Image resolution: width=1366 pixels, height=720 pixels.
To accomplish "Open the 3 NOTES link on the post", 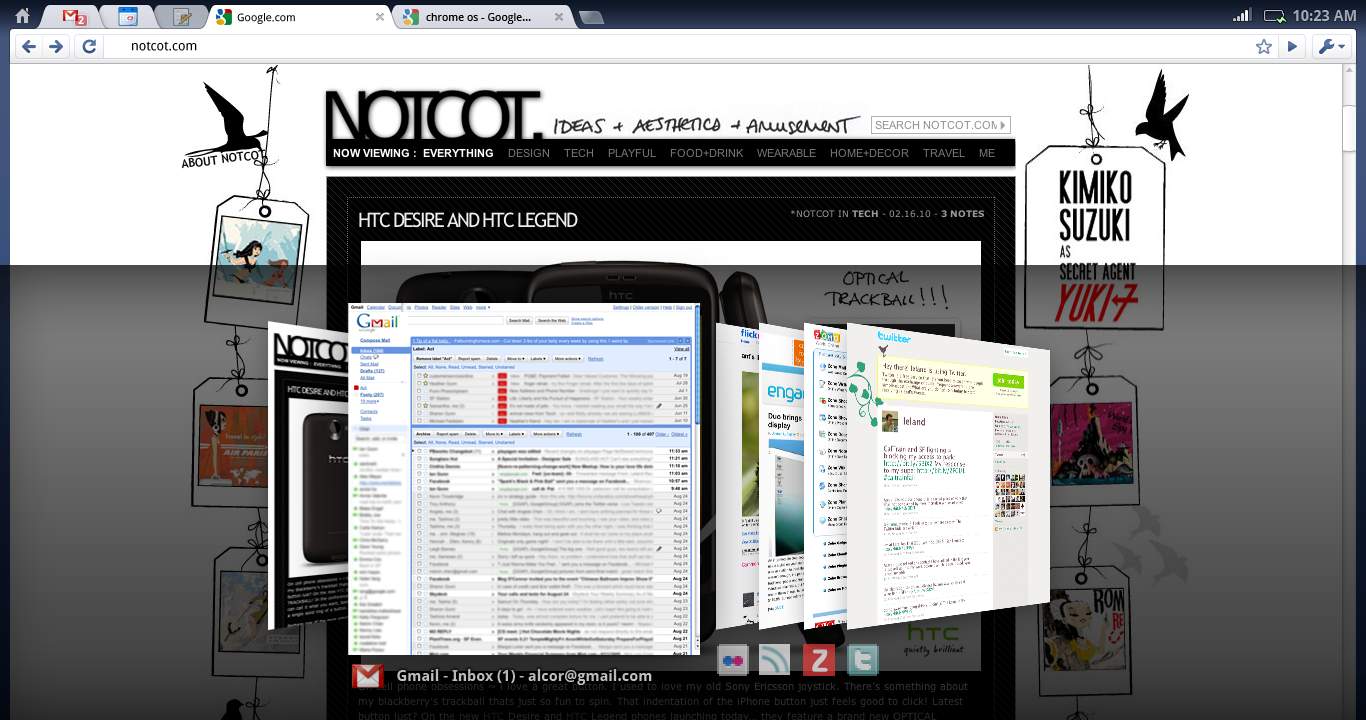I will pos(962,214).
